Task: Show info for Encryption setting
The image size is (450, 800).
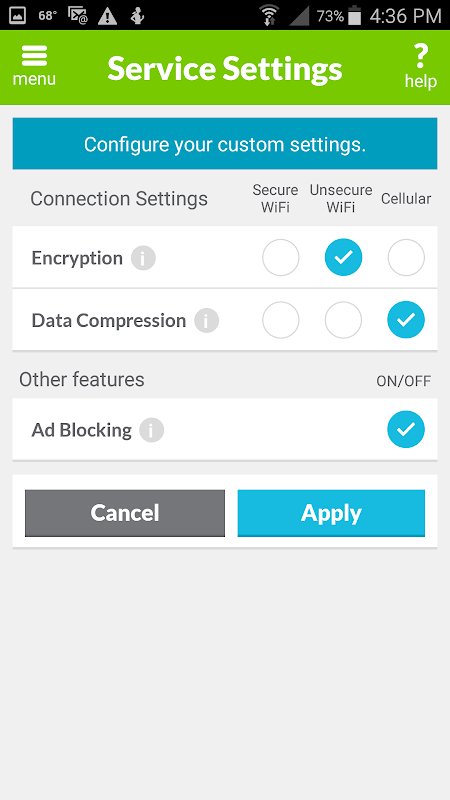Action: coord(143,258)
